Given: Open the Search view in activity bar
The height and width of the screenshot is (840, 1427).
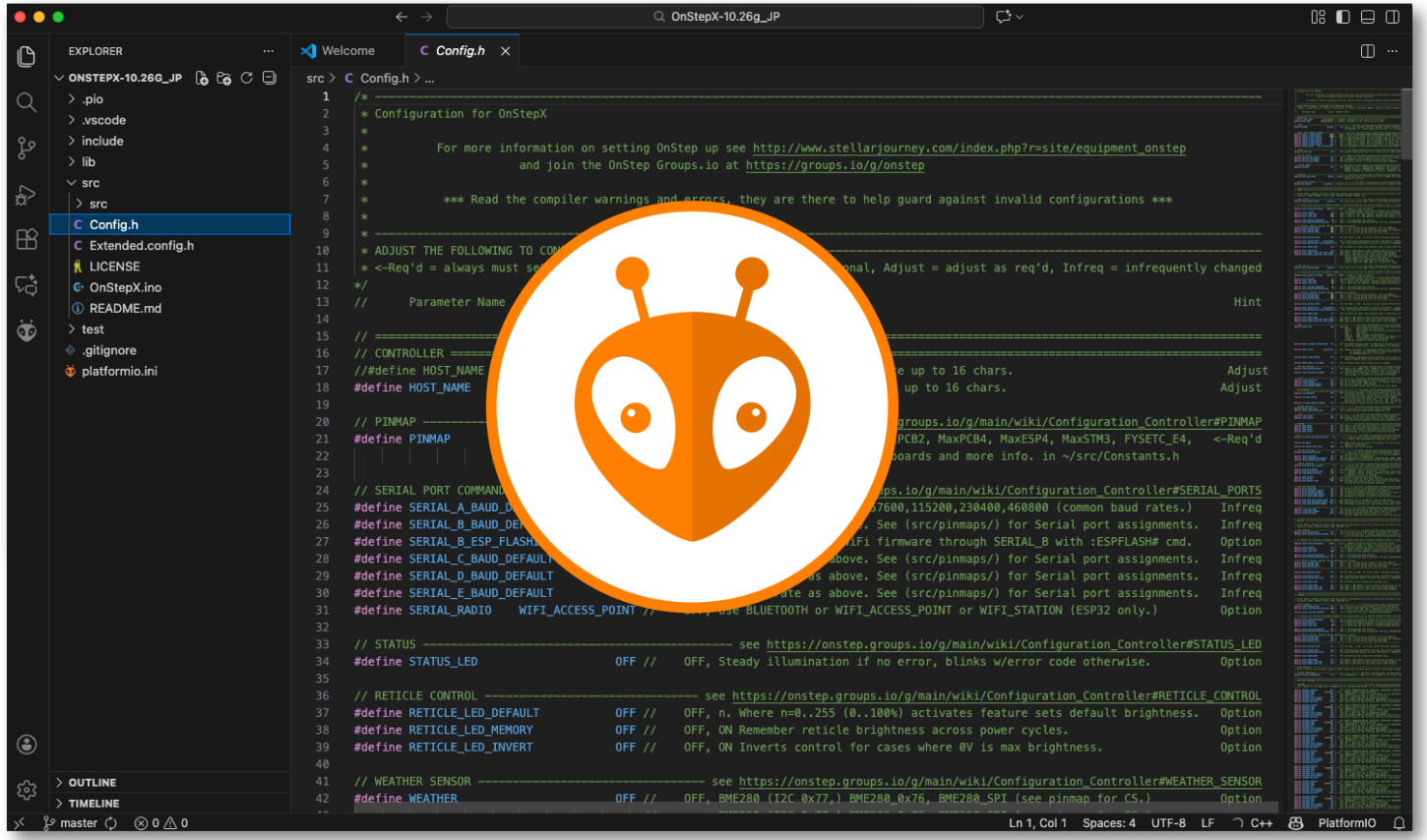Looking at the screenshot, I should tap(27, 102).
